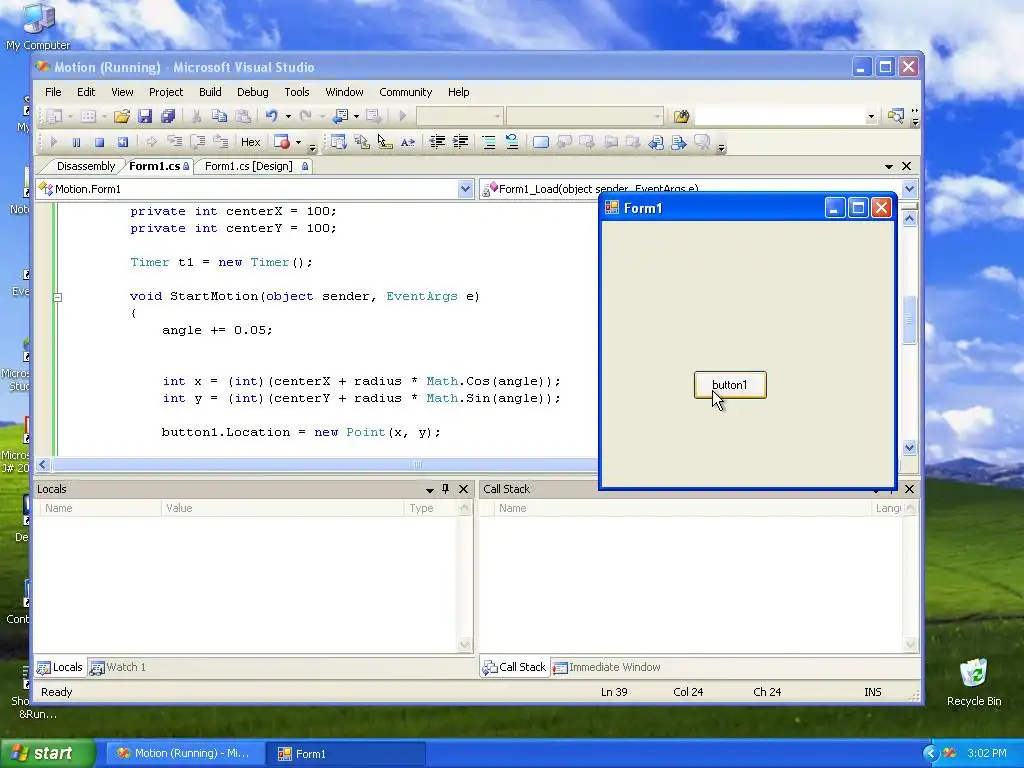Open the Project menu
Viewport: 1024px width, 768px height.
point(166,92)
